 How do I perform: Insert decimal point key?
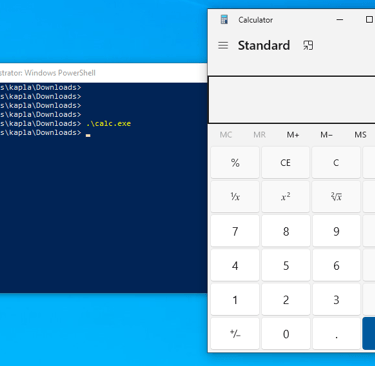(336, 334)
